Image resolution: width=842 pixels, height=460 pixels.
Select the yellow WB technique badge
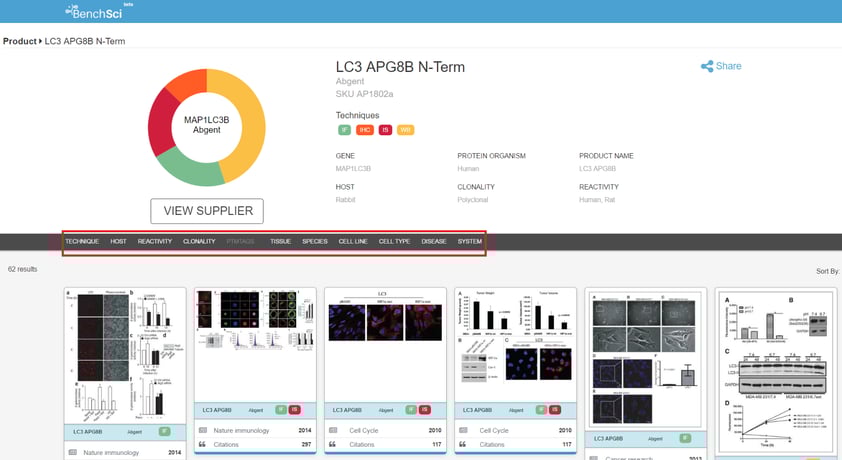(405, 130)
